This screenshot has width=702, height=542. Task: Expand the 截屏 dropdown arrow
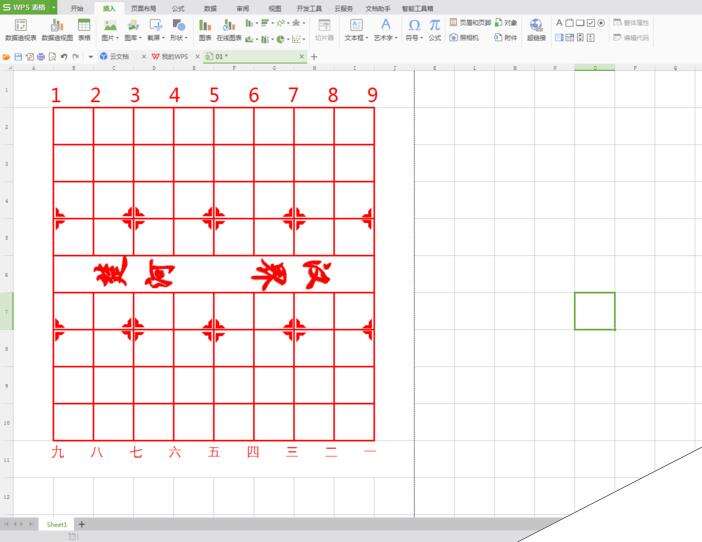click(x=163, y=38)
